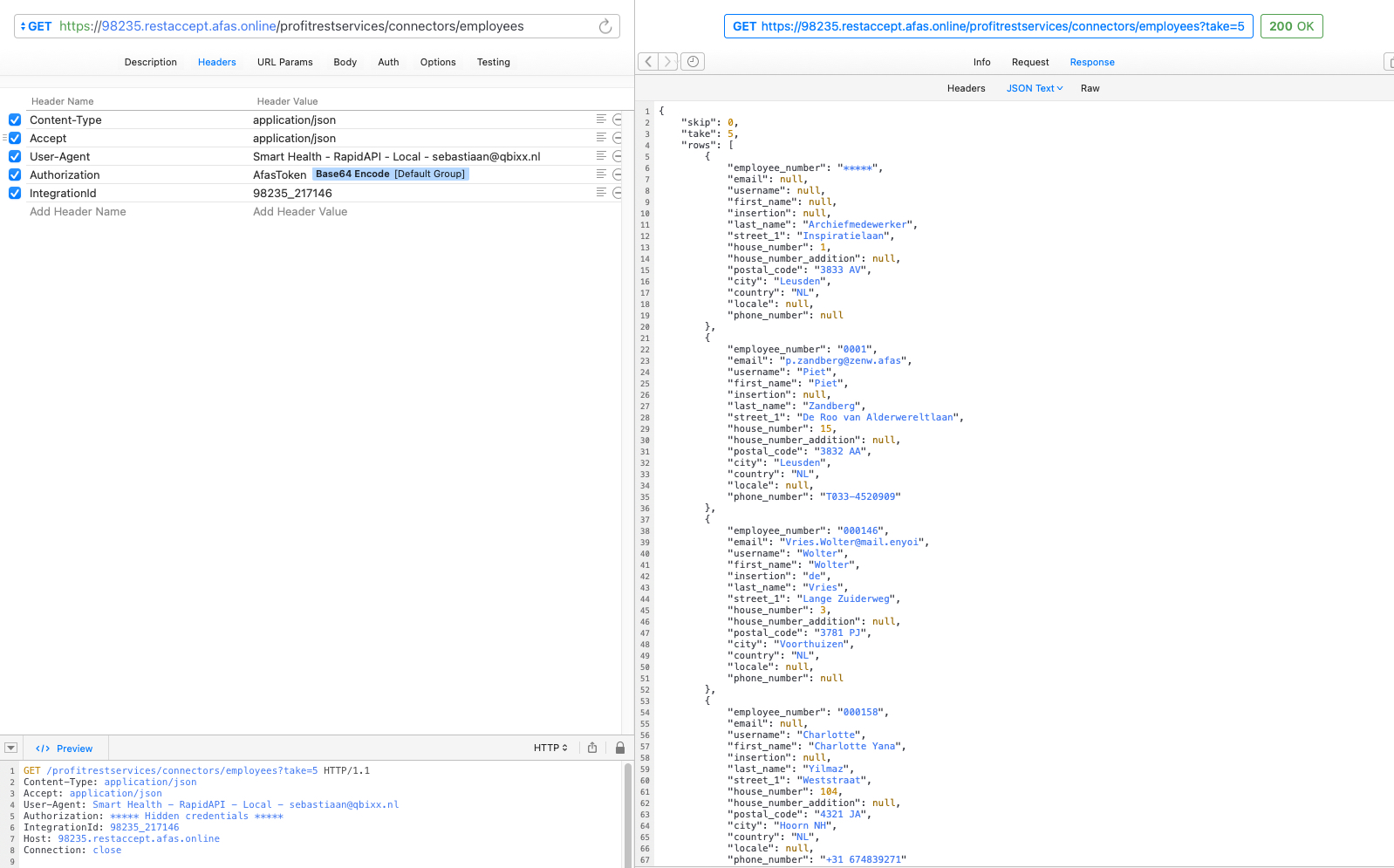Click the lock icon in the preview bar
Viewport: 1394px width, 868px height.
tap(620, 748)
